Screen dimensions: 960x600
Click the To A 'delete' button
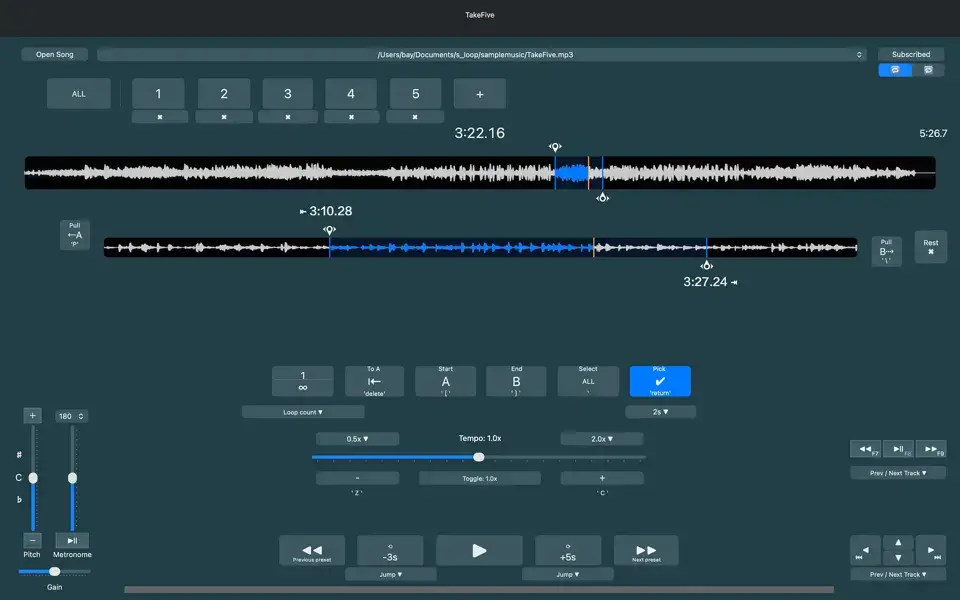374,381
